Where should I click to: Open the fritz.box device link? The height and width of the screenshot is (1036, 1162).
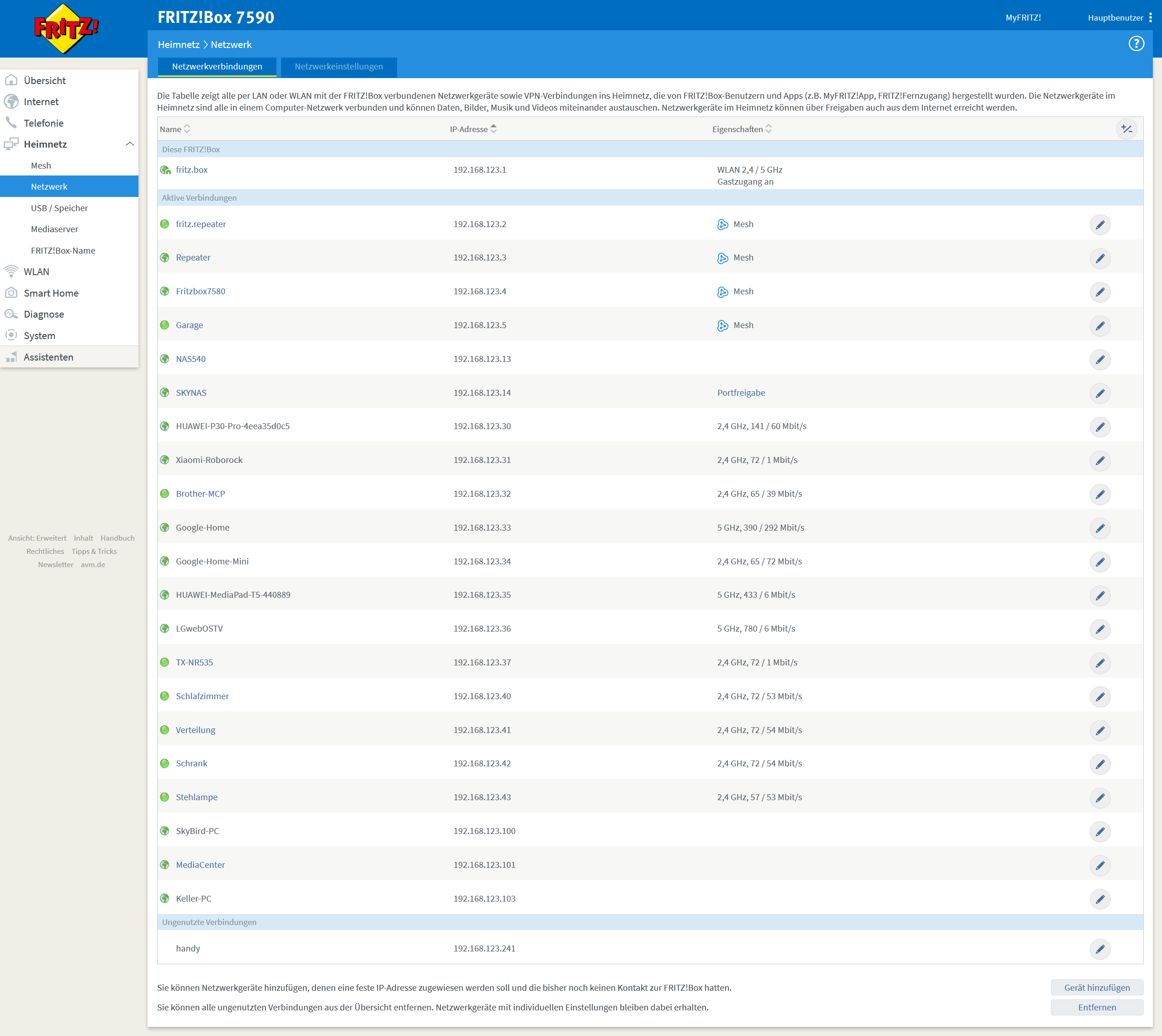pyautogui.click(x=191, y=170)
